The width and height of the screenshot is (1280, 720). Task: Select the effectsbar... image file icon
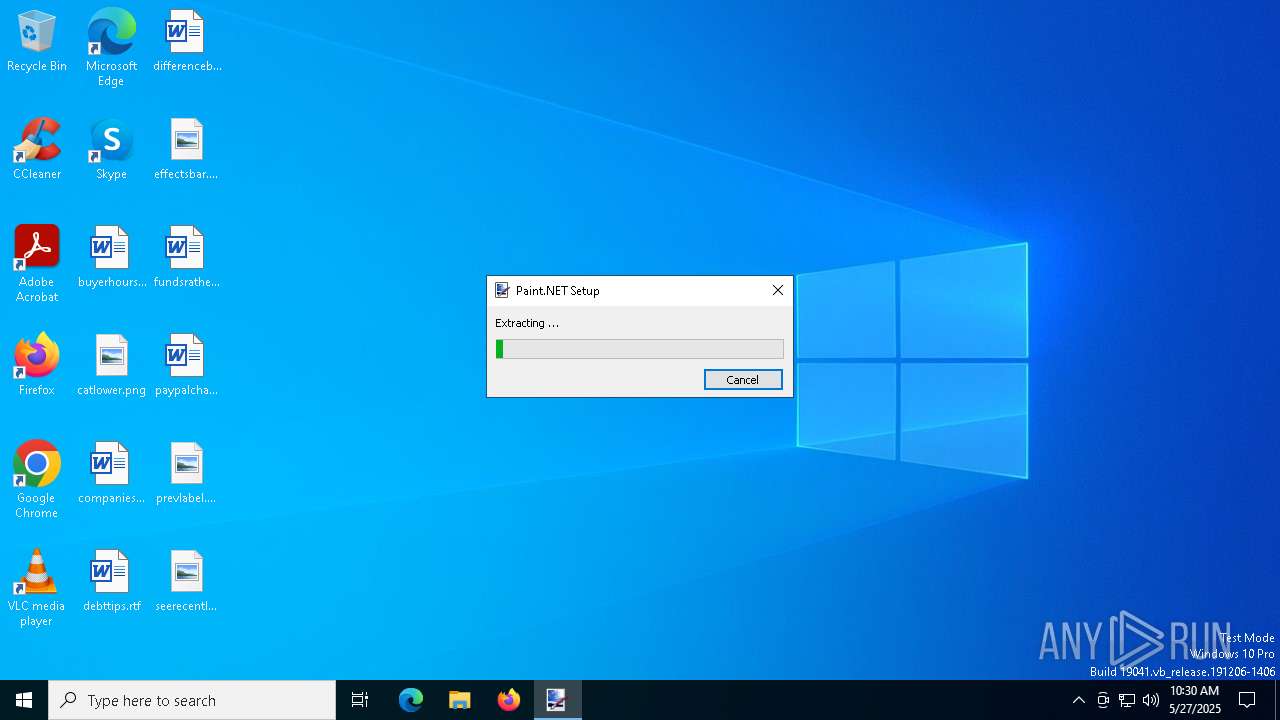(x=186, y=150)
